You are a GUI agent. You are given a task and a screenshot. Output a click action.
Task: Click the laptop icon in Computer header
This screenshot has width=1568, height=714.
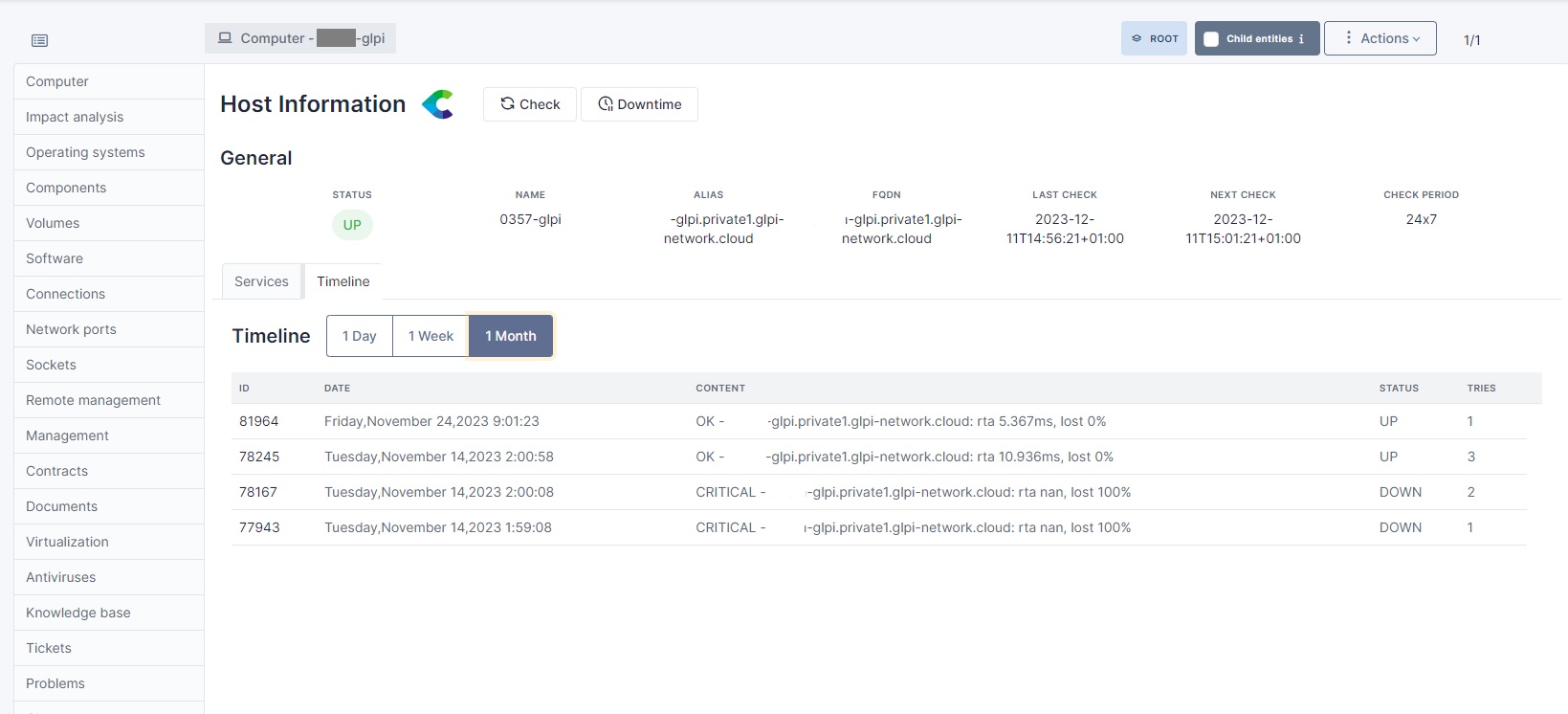pos(225,38)
